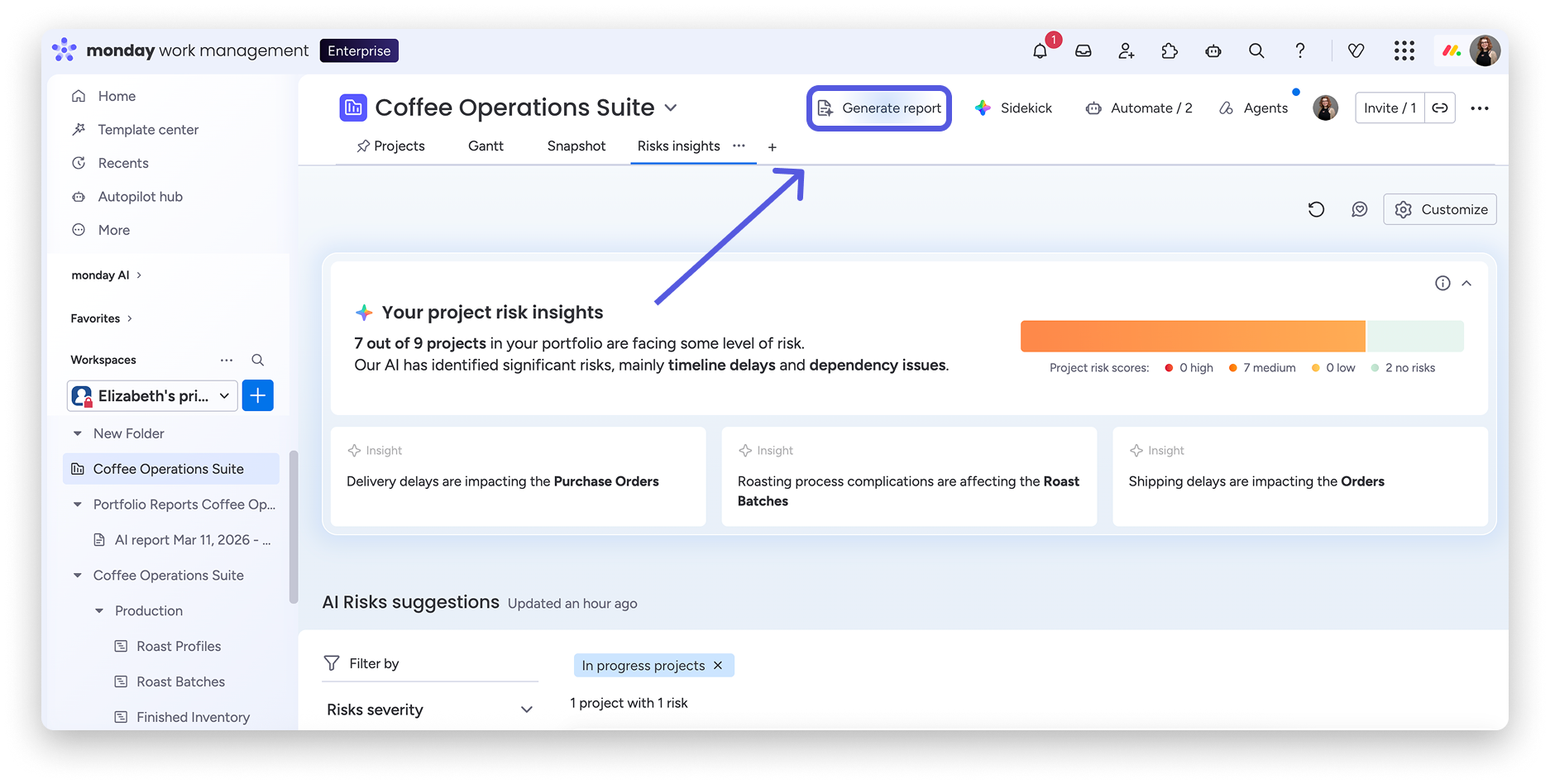Open the notifications bell

1040,51
